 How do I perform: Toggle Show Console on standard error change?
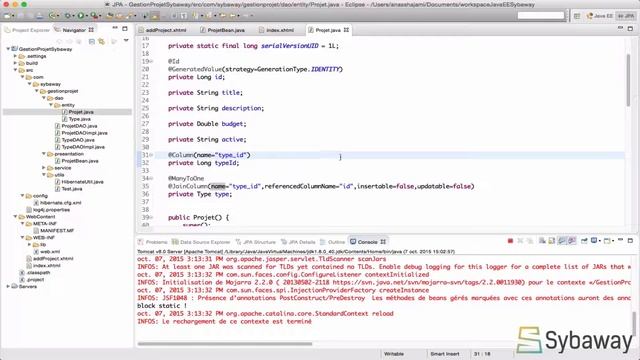point(572,241)
